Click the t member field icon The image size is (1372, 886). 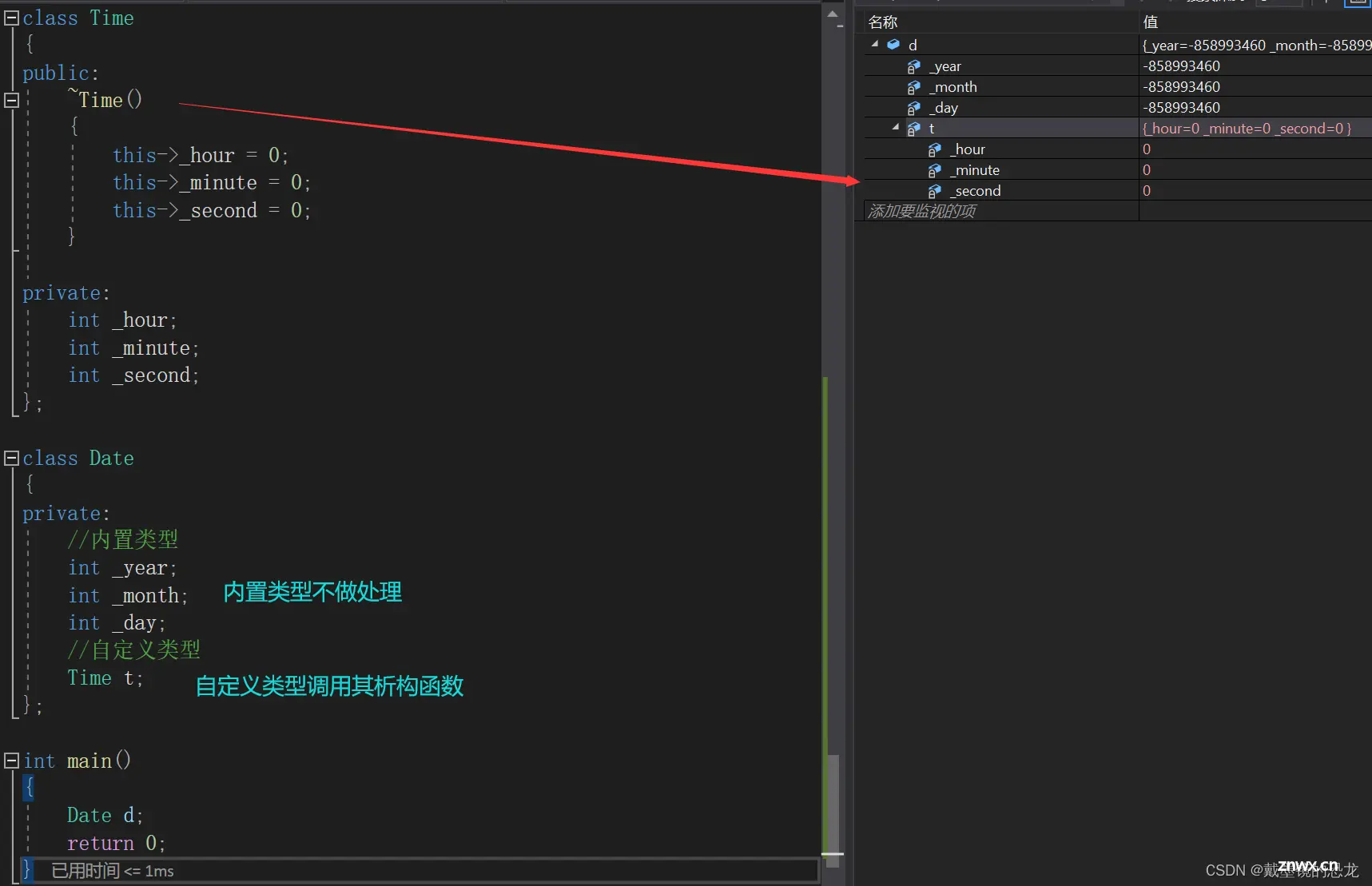(x=914, y=129)
